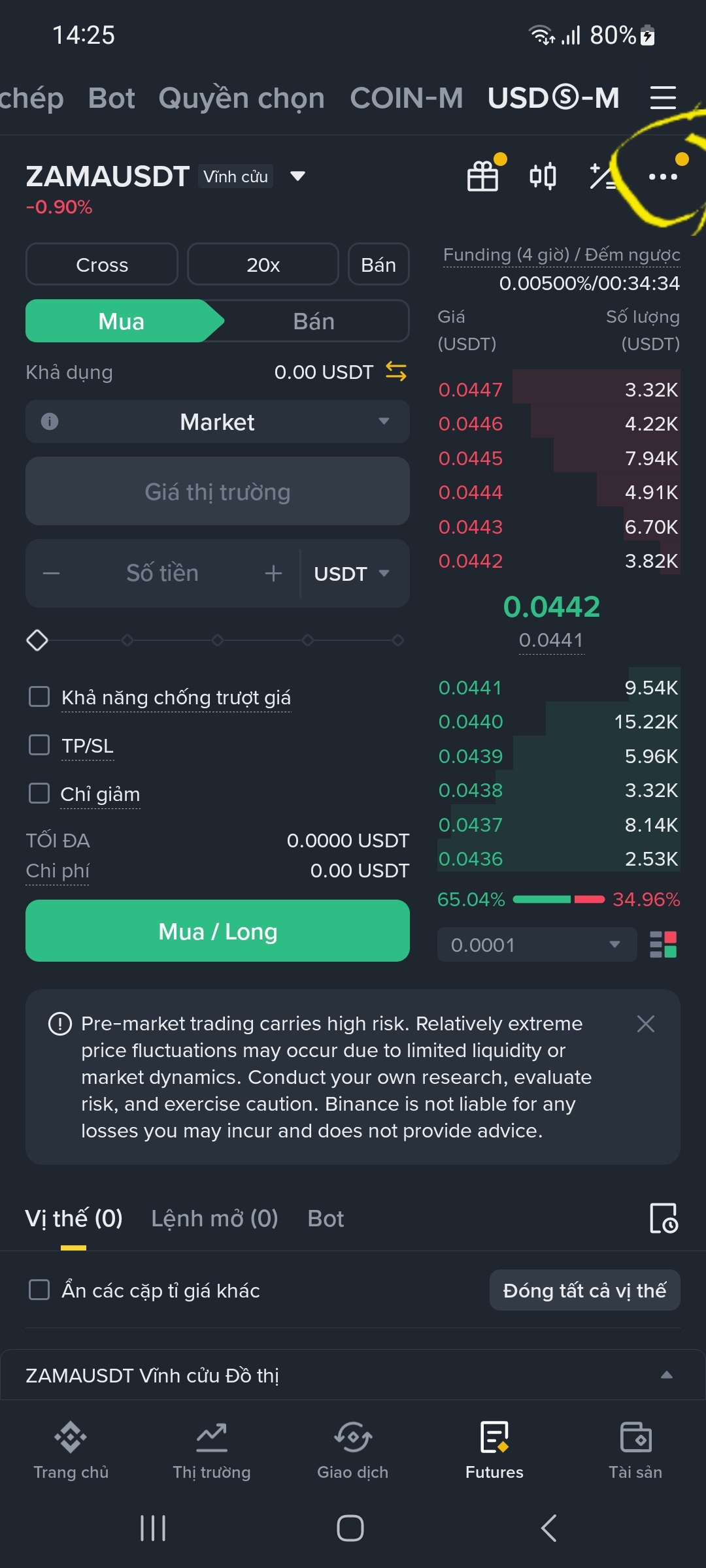Open the gift rewards icon
This screenshot has height=1568, width=706.
483,176
